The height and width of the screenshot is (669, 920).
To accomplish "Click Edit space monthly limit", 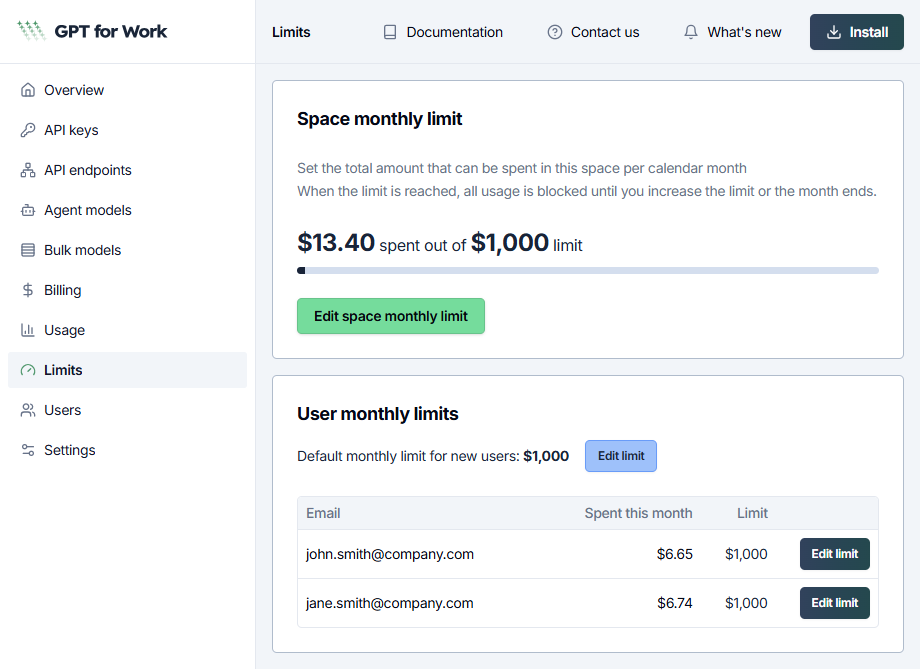I will pos(390,315).
